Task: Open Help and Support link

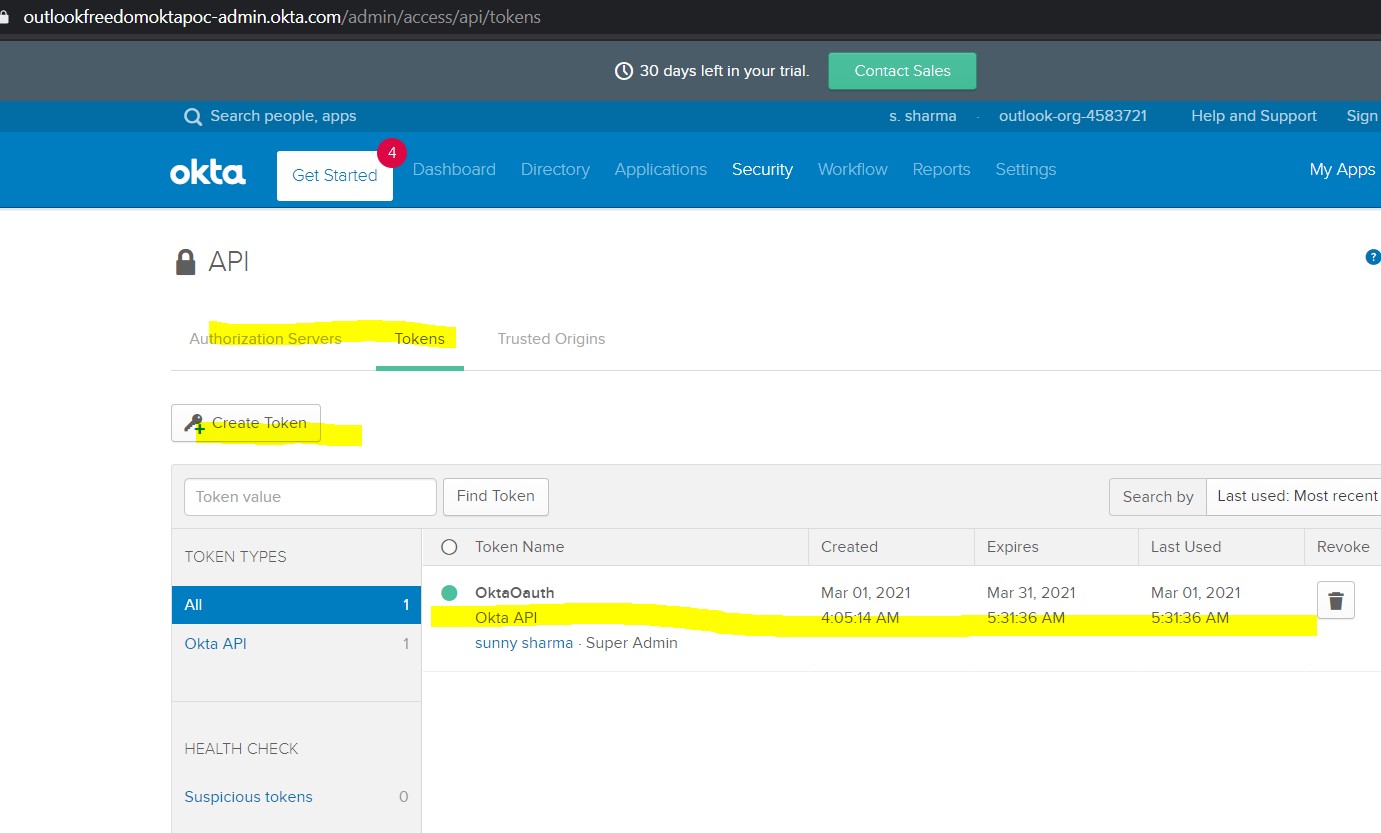Action: click(1254, 116)
